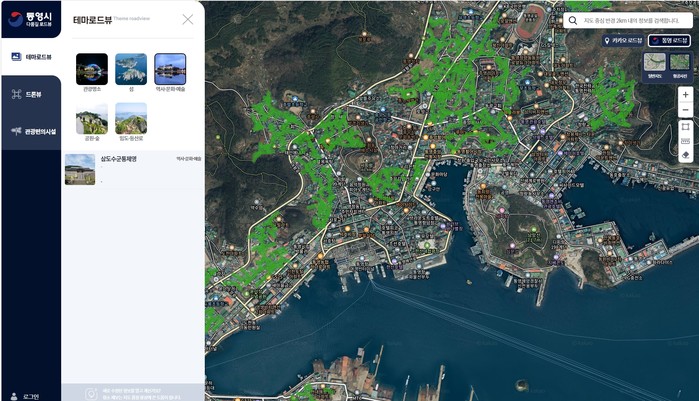Zoom out the map with minus button

tap(685, 109)
